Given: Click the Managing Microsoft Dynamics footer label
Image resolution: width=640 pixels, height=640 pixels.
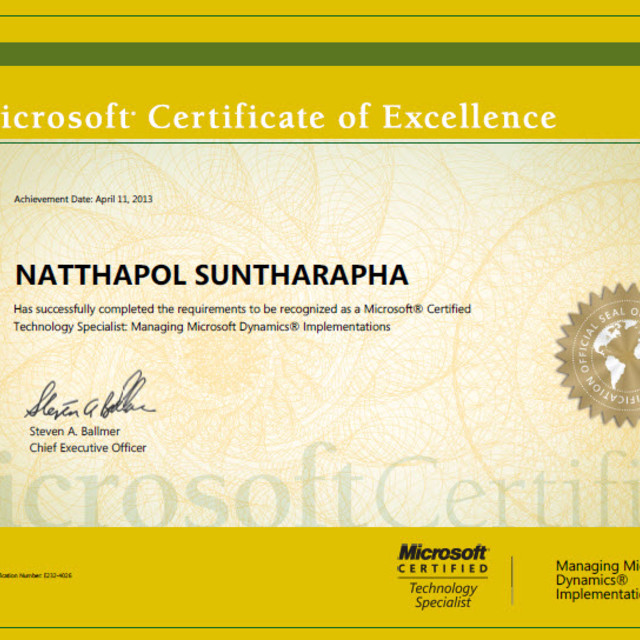Looking at the screenshot, I should pyautogui.click(x=596, y=580).
